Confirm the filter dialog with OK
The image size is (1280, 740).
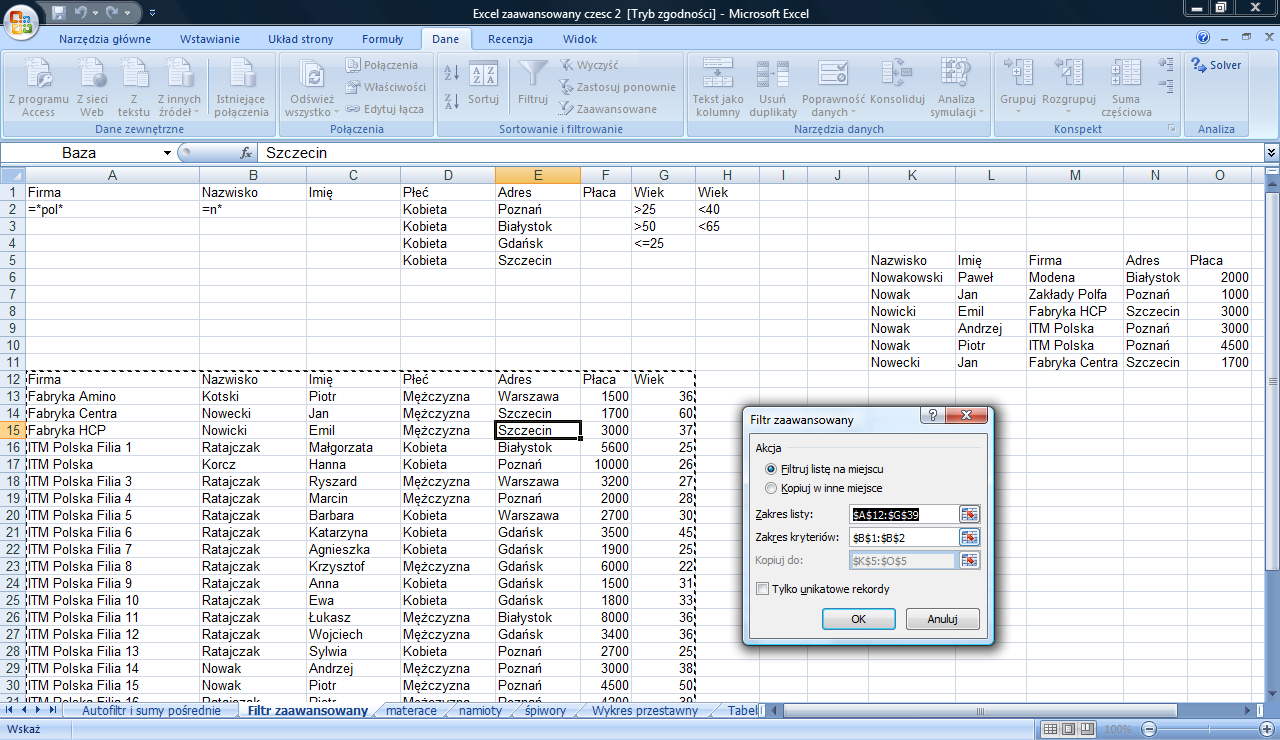tap(858, 619)
